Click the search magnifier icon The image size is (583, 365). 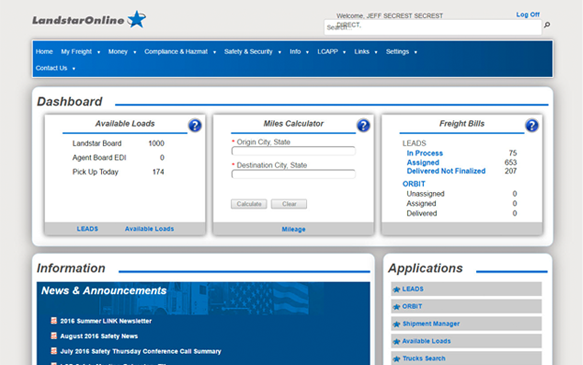tap(547, 25)
